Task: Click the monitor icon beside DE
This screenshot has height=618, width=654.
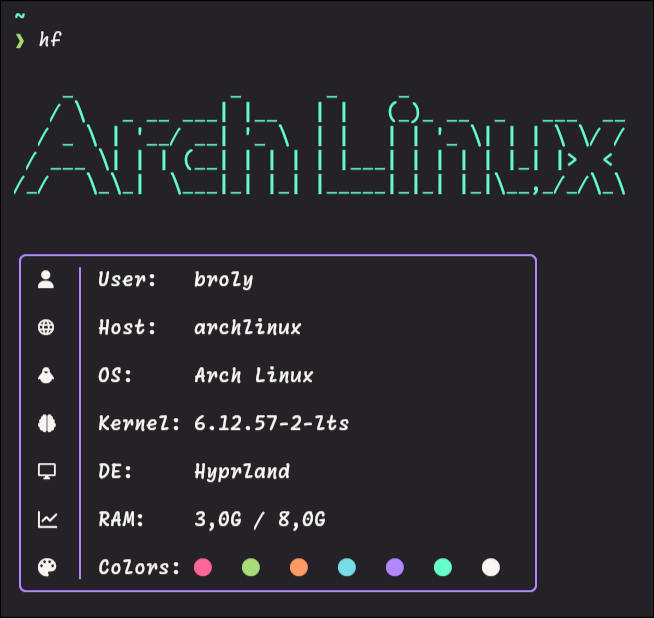Action: (x=46, y=471)
